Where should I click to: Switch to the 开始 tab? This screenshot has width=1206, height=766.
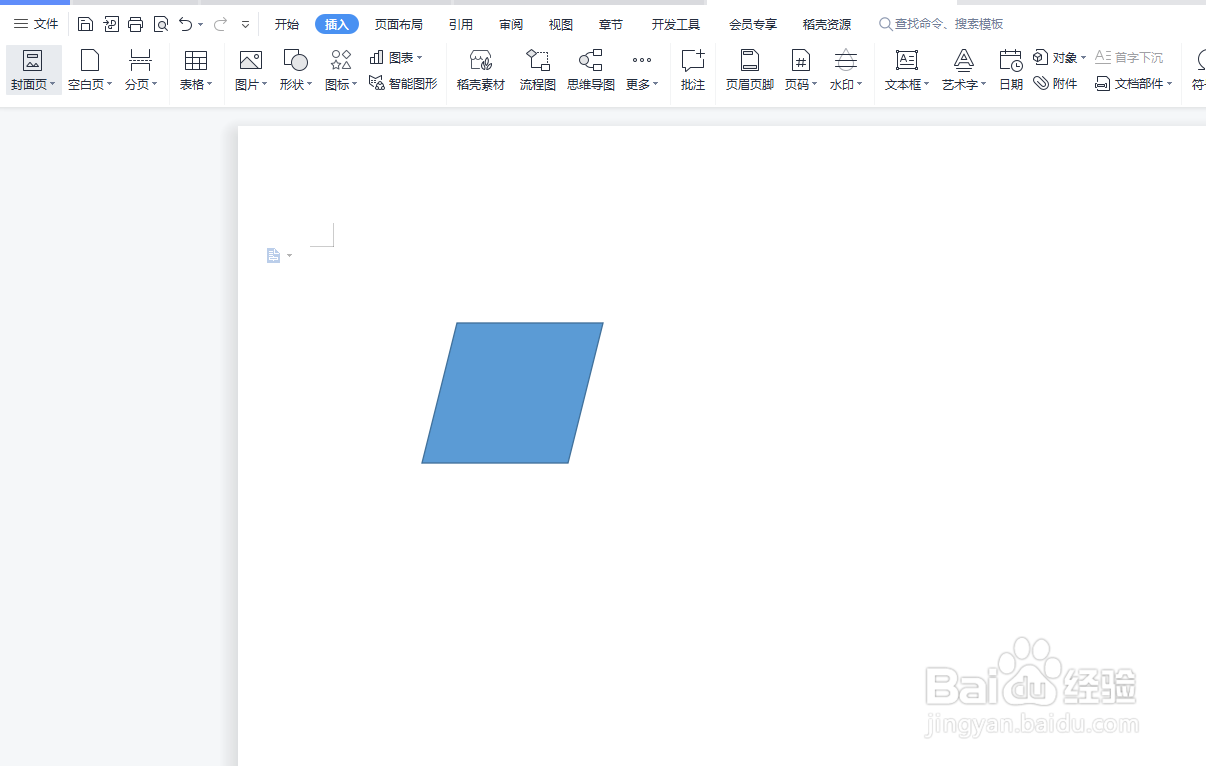[x=287, y=24]
